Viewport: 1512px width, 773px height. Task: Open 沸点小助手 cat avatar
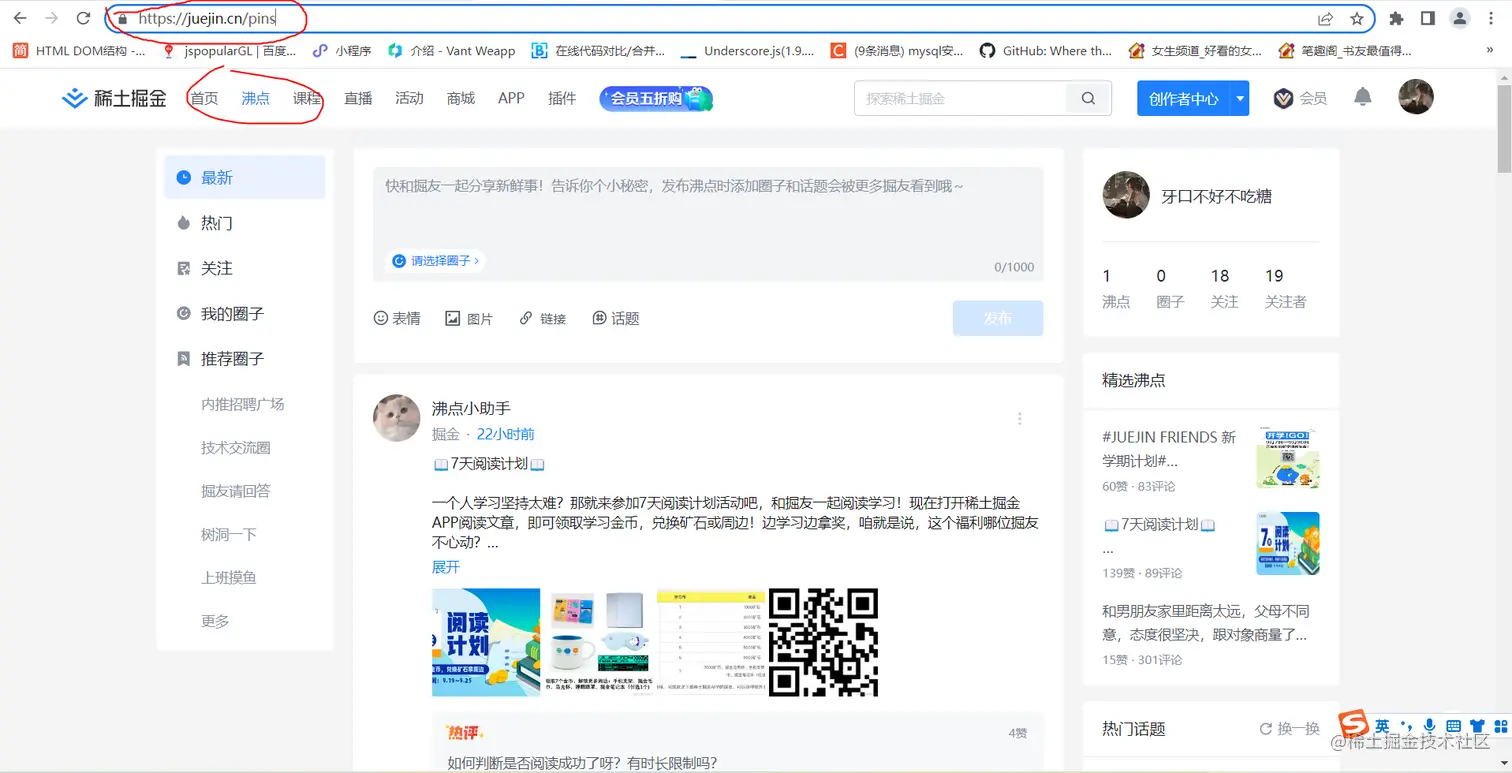(397, 418)
